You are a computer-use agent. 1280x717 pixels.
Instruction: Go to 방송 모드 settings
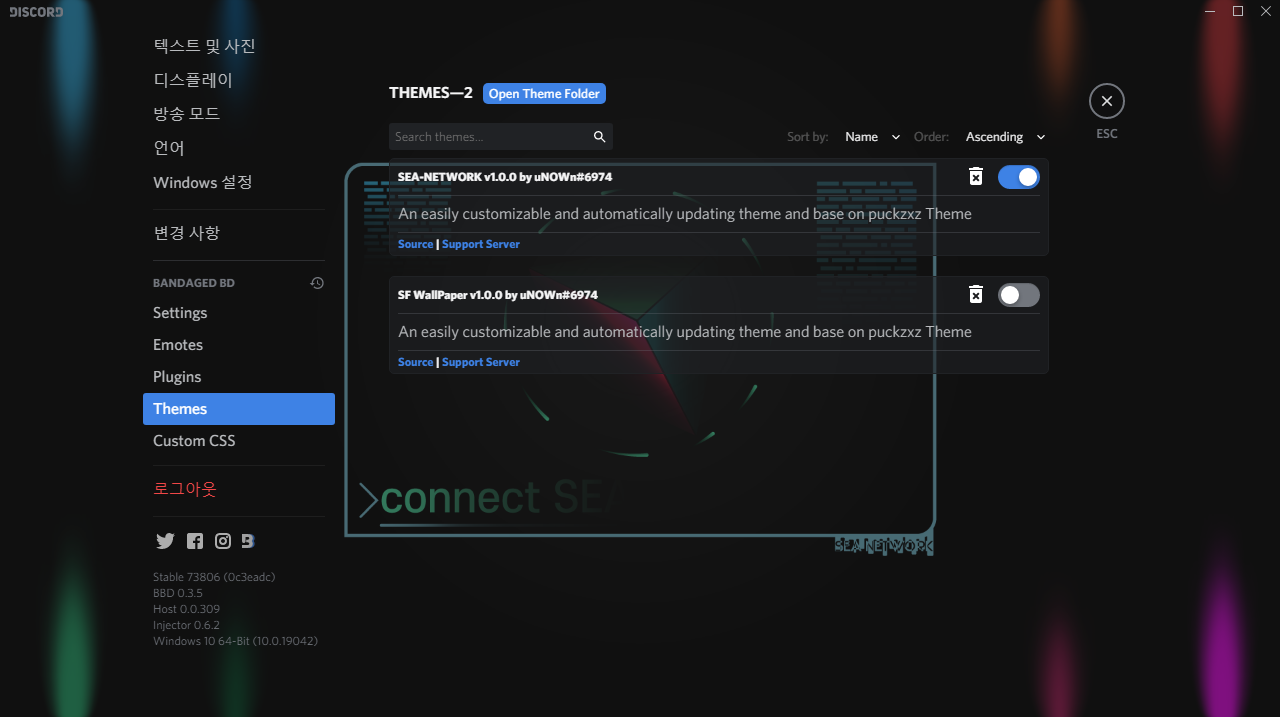tap(239, 114)
